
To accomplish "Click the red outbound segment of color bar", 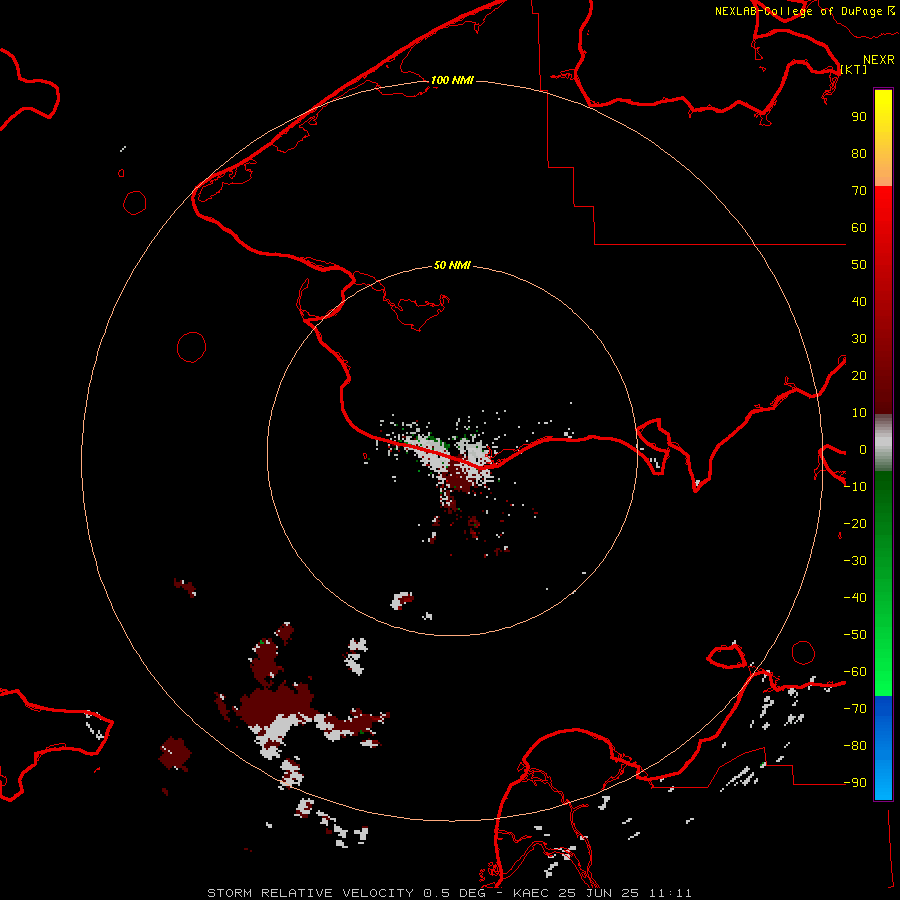I will click(x=883, y=300).
